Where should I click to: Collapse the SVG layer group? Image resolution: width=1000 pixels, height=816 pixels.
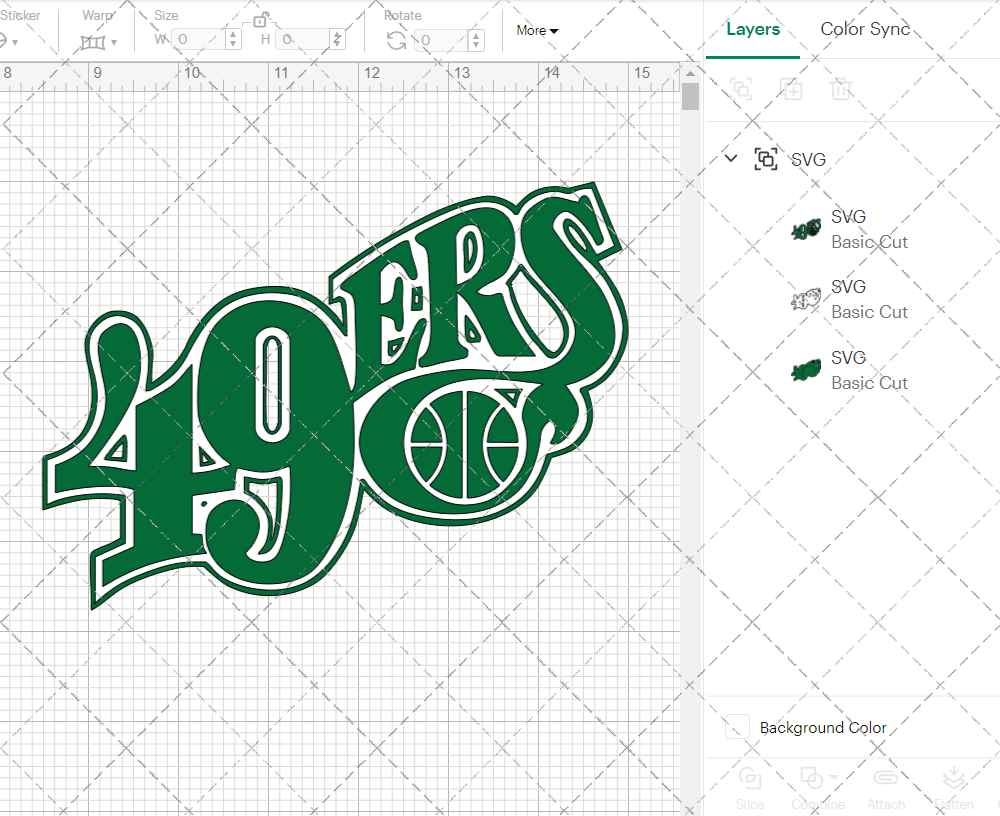pyautogui.click(x=730, y=159)
